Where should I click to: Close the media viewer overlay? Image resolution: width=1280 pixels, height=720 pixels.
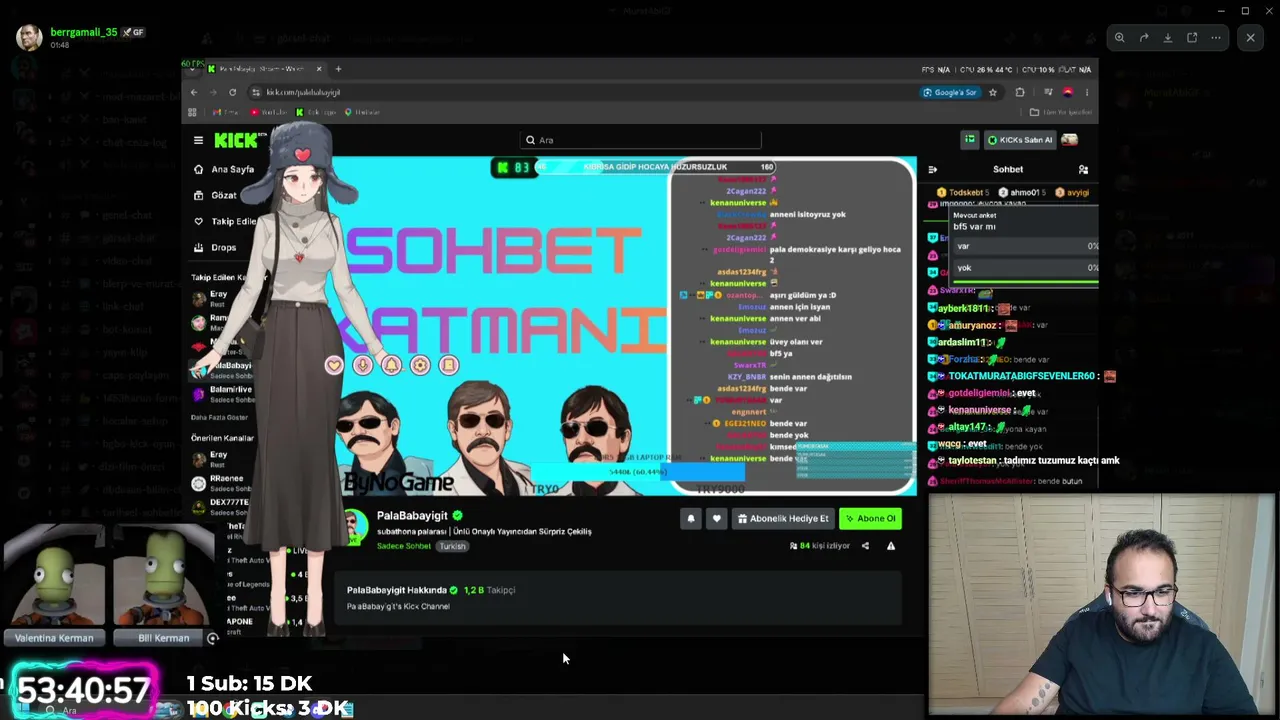coord(1250,38)
